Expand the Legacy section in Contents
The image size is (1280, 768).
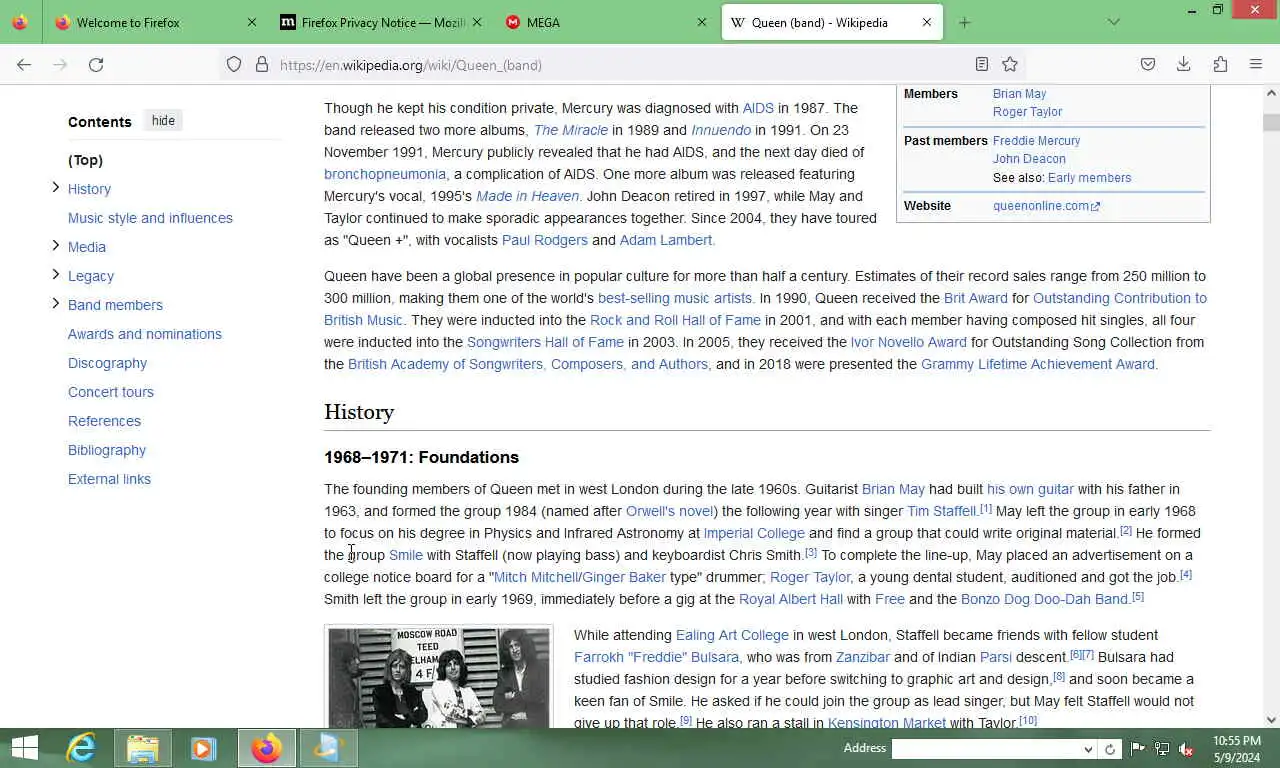tap(56, 274)
